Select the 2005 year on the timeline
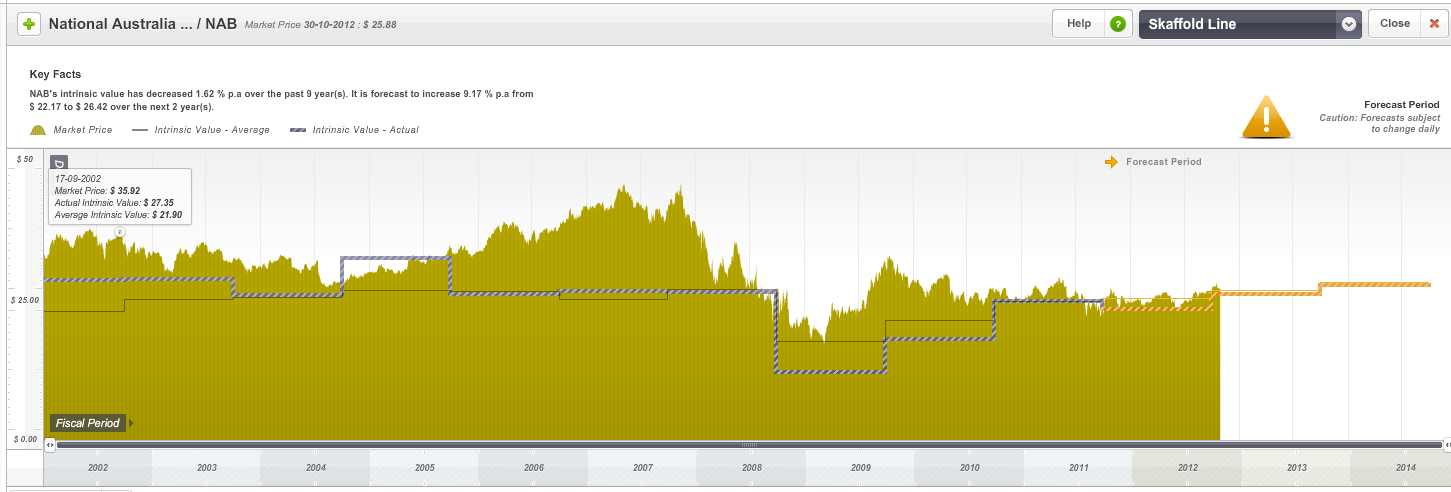Viewport: 1451px width, 492px height. (425, 468)
